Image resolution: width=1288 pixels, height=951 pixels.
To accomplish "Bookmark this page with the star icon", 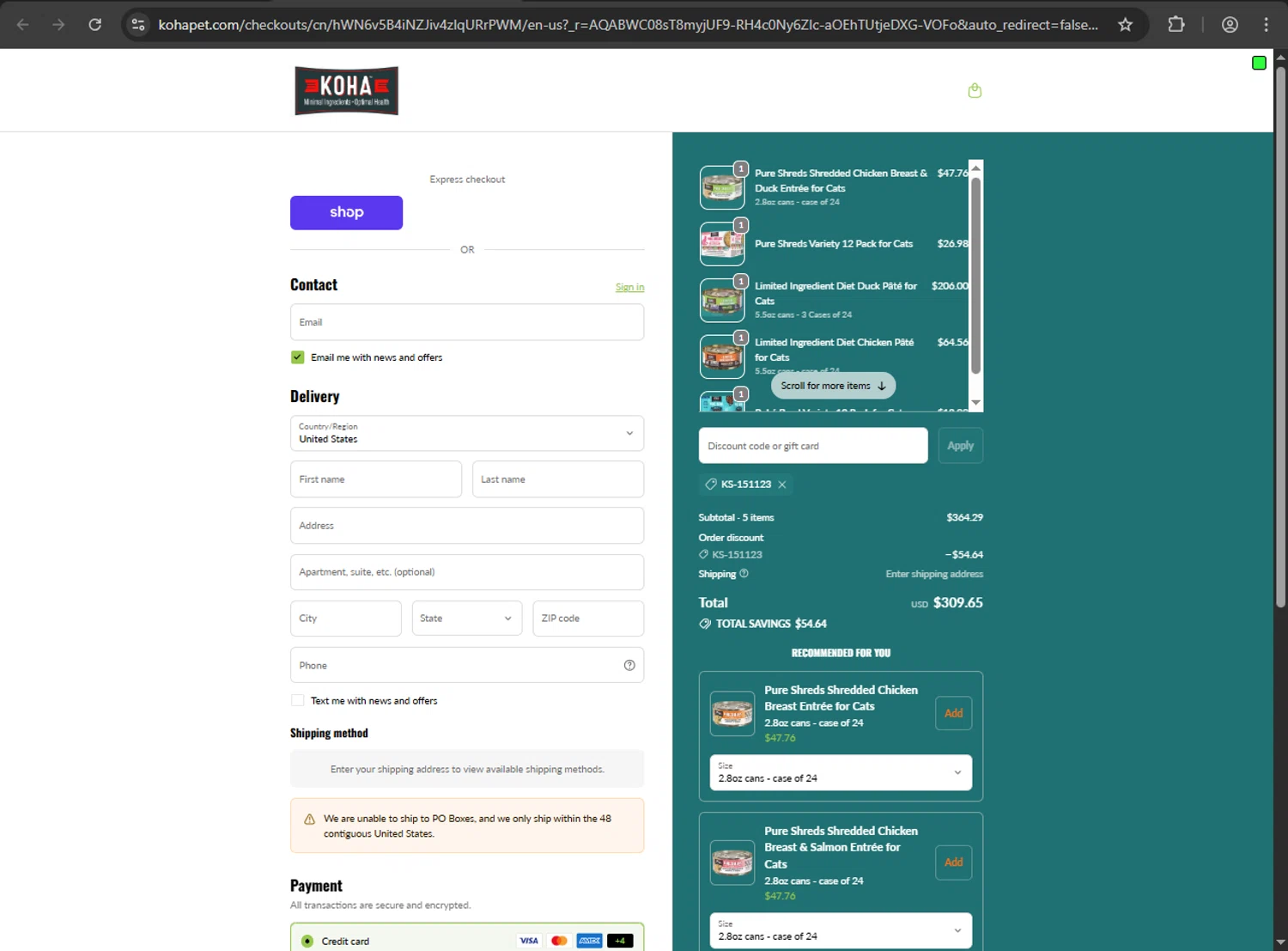I will 1125,25.
